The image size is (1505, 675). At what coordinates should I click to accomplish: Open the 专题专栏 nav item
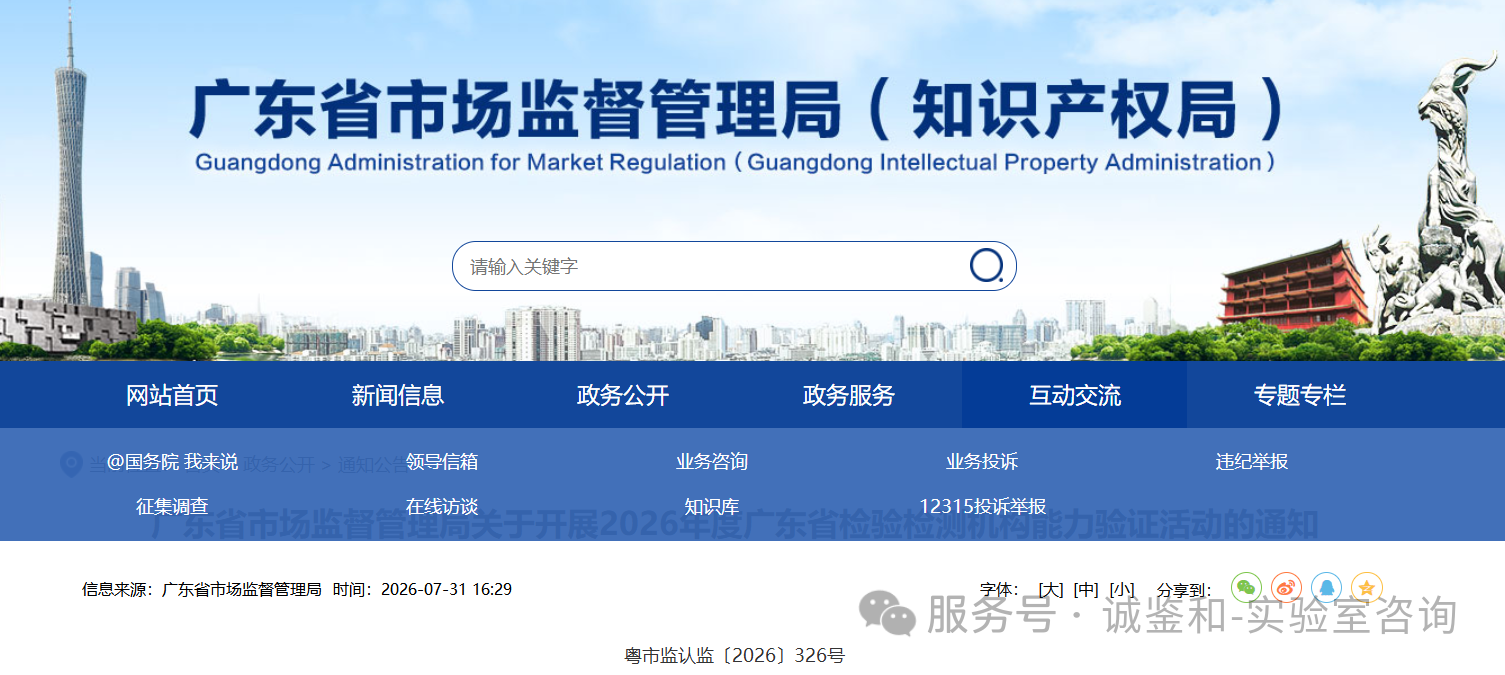1300,395
